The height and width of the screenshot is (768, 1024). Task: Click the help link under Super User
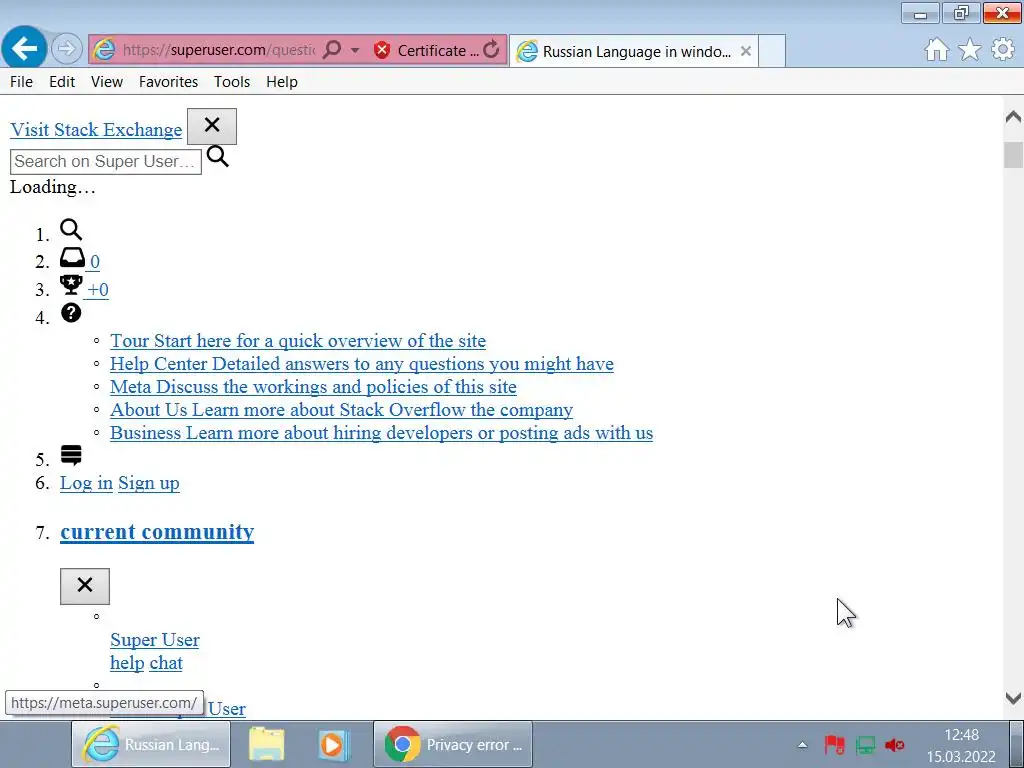tap(127, 663)
